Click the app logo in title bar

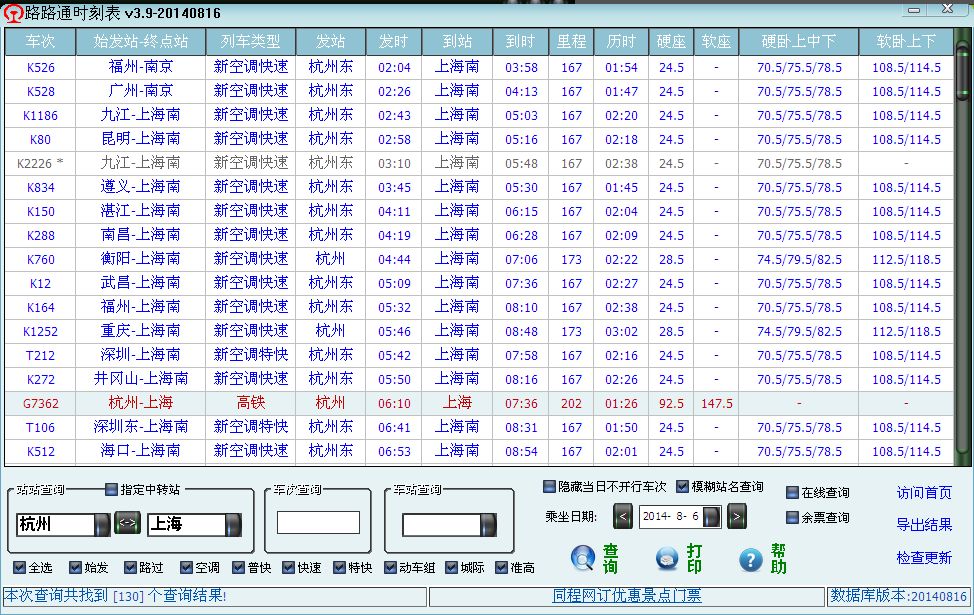pos(13,13)
